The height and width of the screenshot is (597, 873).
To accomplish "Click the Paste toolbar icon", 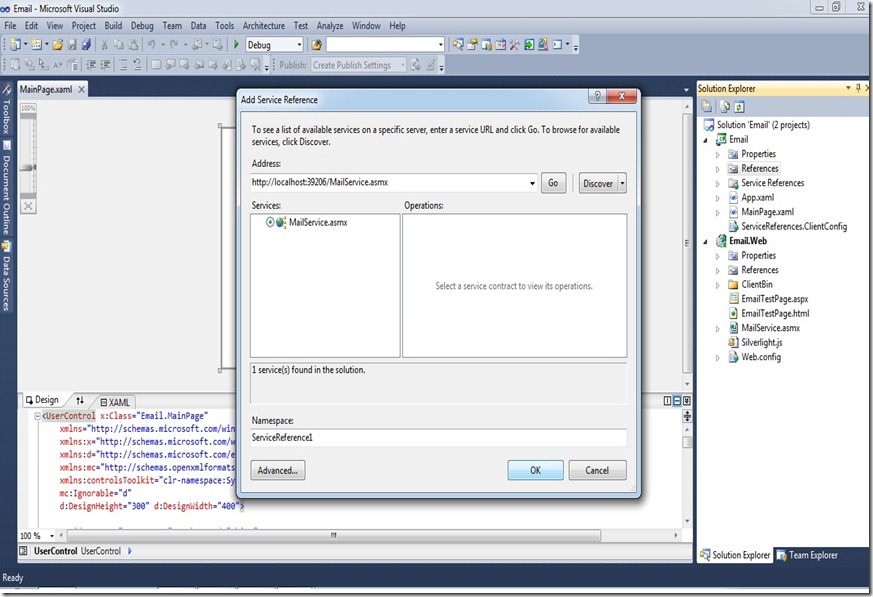I will pyautogui.click(x=133, y=45).
